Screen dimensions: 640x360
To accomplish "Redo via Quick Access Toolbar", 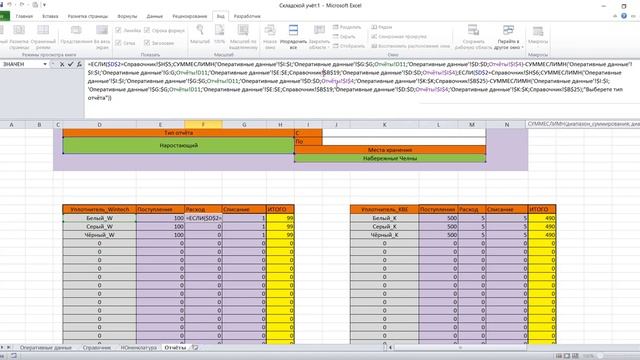I will coord(22,5).
